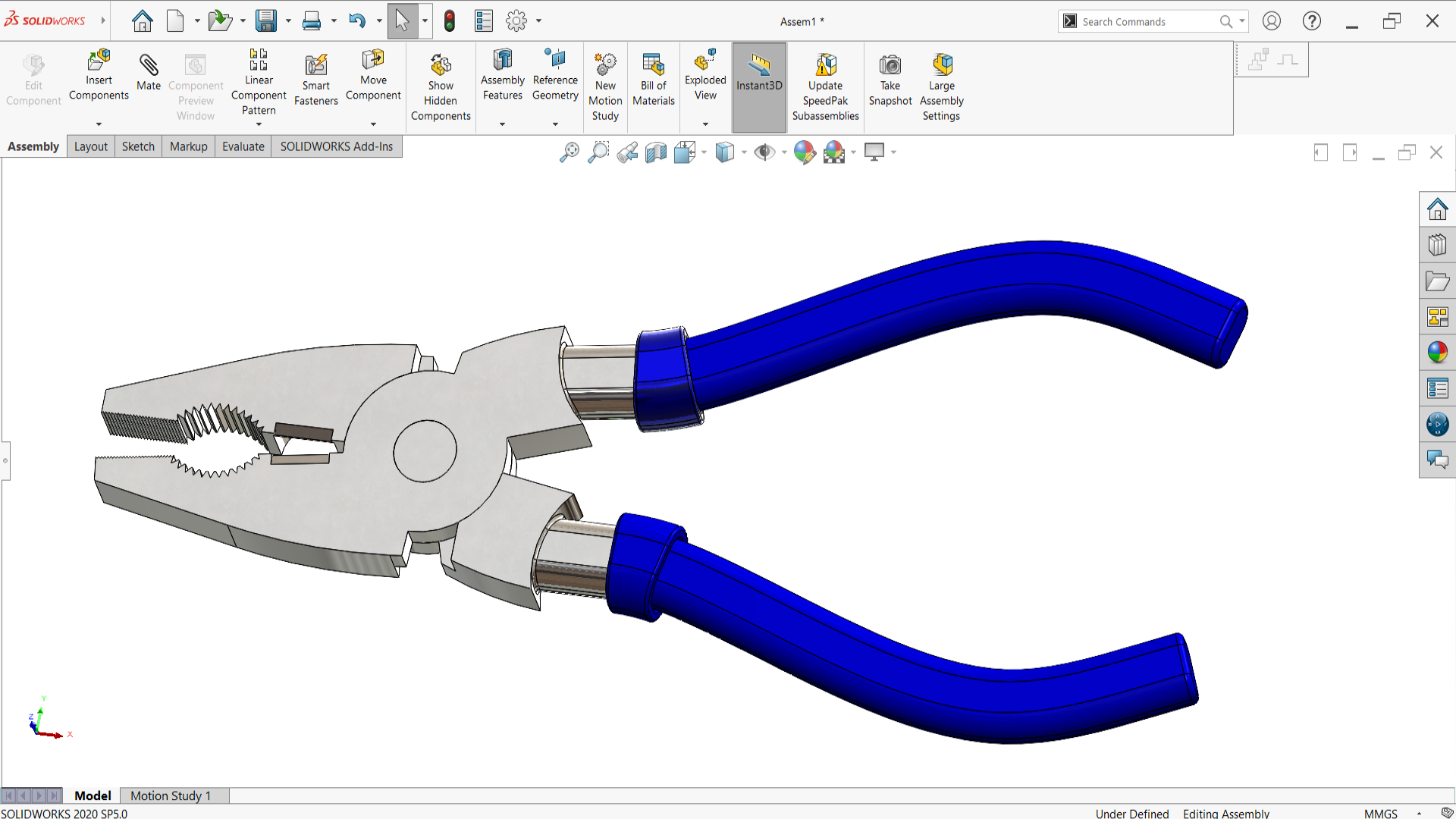Open Appearances color ball in task pane
1456x819 pixels.
[x=1437, y=353]
